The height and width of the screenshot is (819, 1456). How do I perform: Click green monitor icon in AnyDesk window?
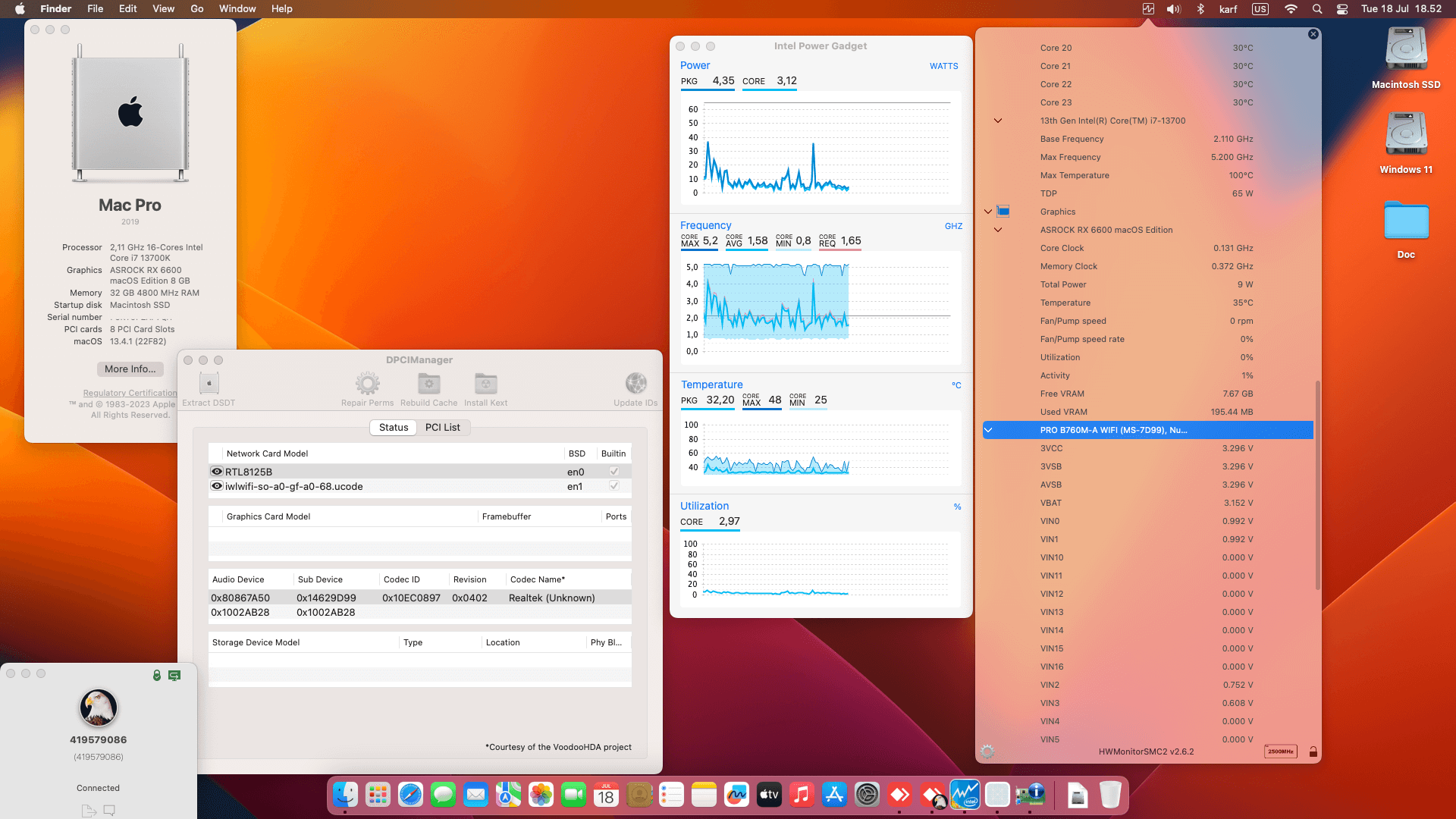point(174,675)
